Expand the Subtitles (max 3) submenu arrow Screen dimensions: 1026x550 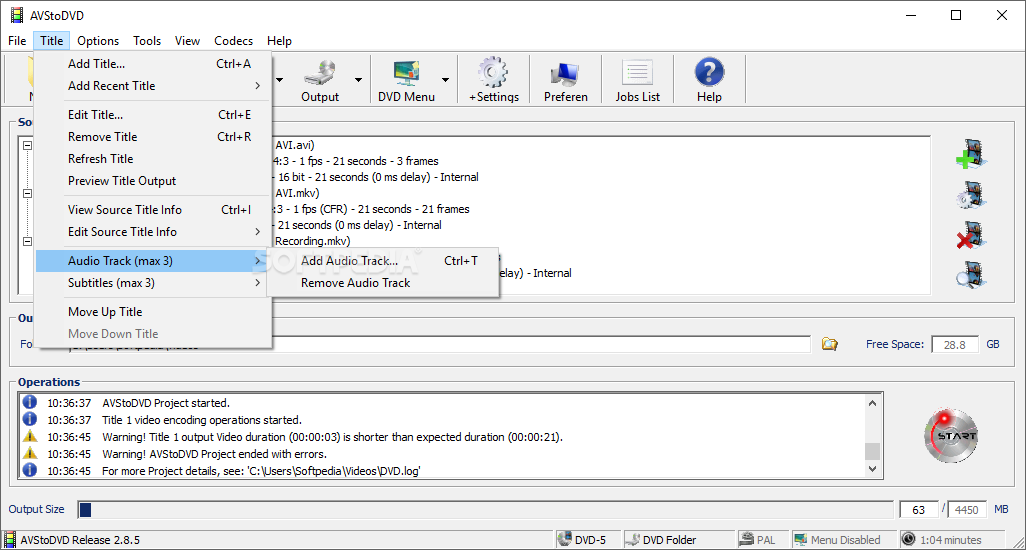coord(257,283)
